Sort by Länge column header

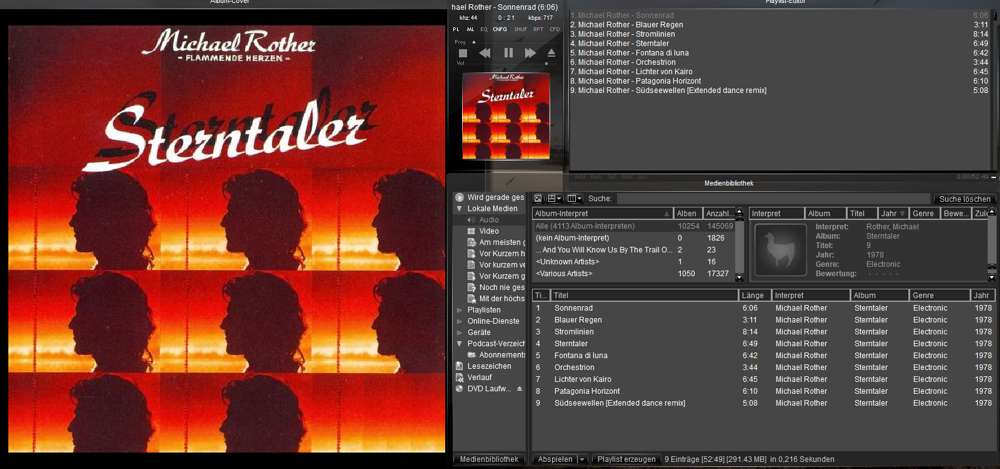(x=753, y=295)
